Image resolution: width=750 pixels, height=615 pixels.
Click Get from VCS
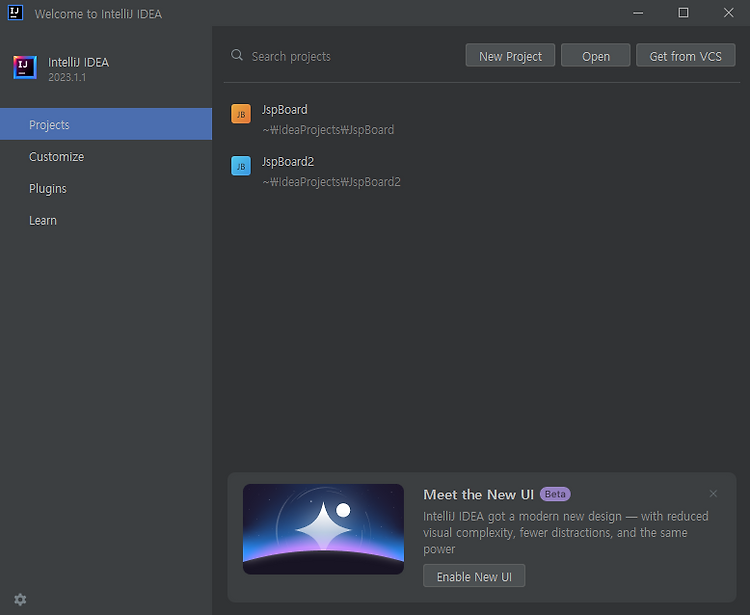pyautogui.click(x=685, y=55)
